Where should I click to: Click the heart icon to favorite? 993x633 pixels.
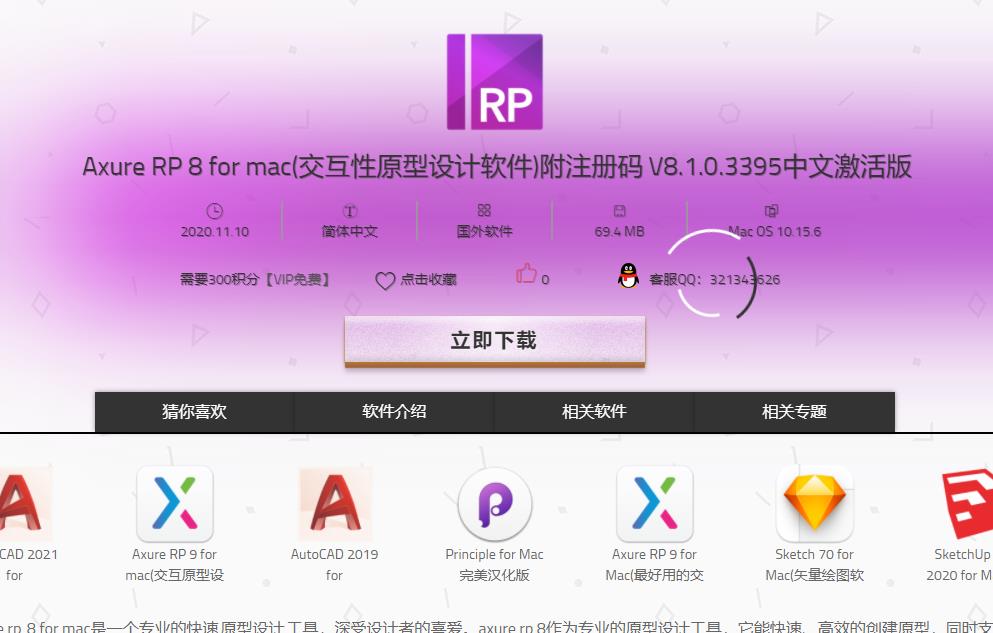pyautogui.click(x=385, y=280)
